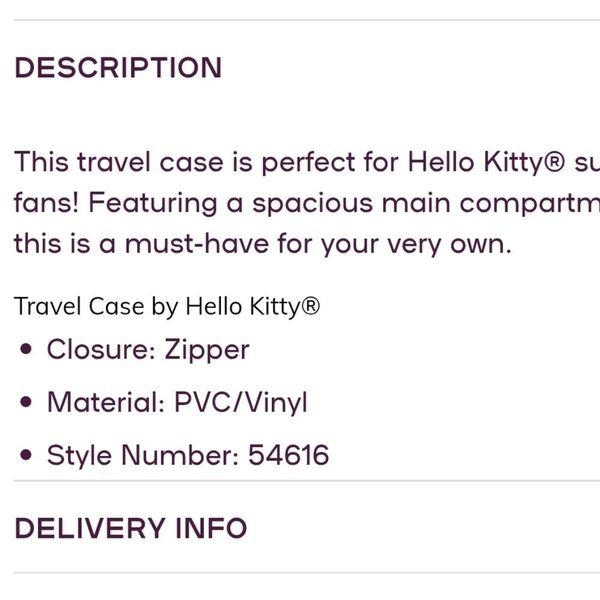The width and height of the screenshot is (600, 600).
Task: Click the bullet dot beside Closure
Action: (x=26, y=349)
